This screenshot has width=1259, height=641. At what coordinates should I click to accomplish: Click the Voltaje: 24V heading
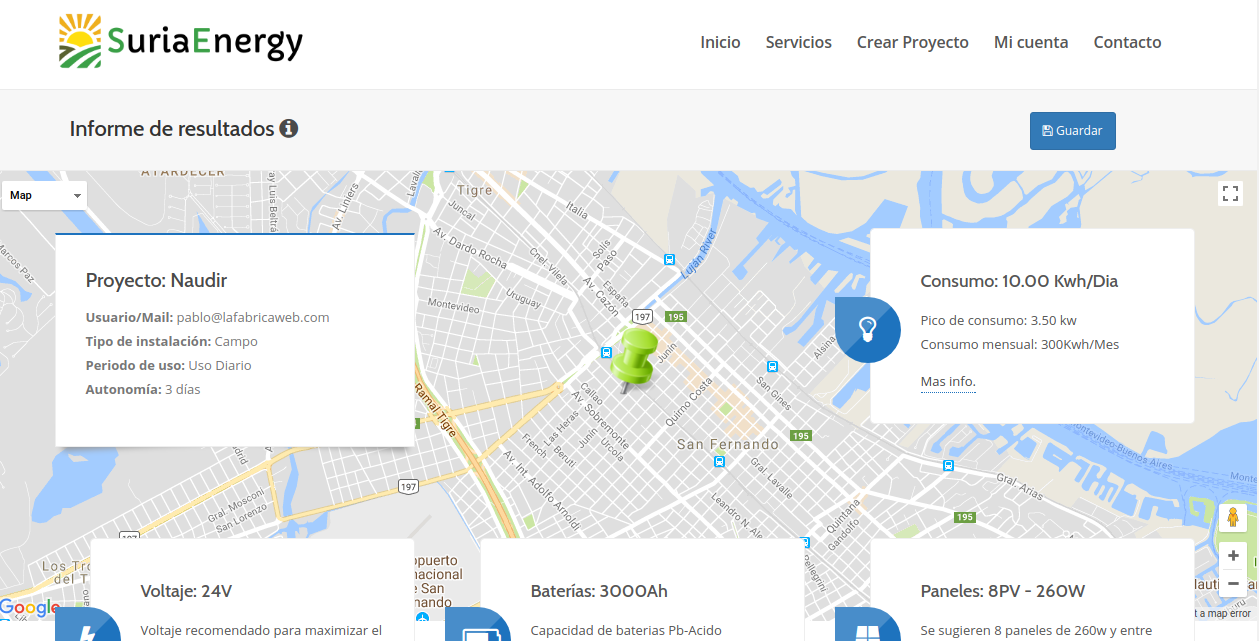tap(187, 591)
